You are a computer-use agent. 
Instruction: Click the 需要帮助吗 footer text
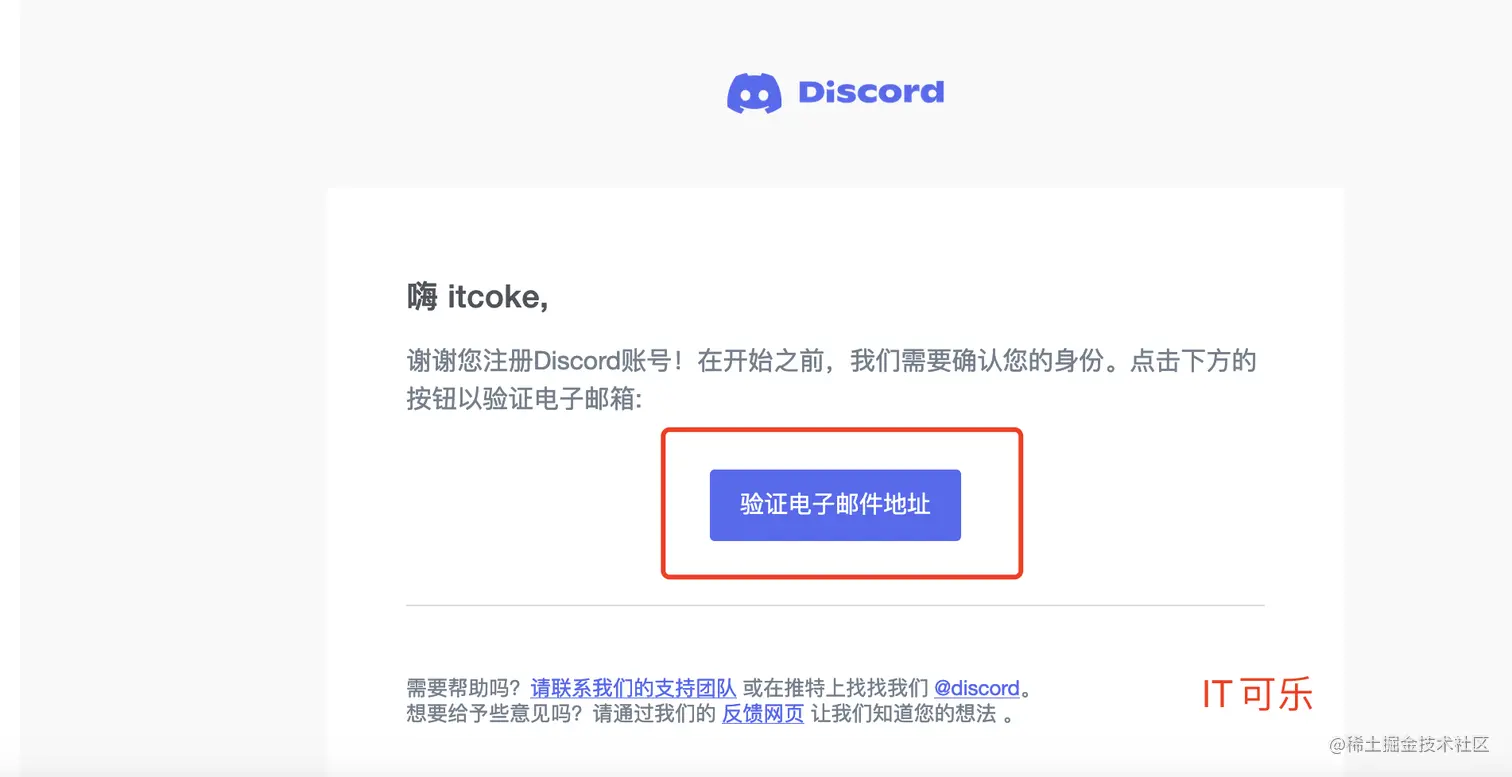pyautogui.click(x=465, y=688)
